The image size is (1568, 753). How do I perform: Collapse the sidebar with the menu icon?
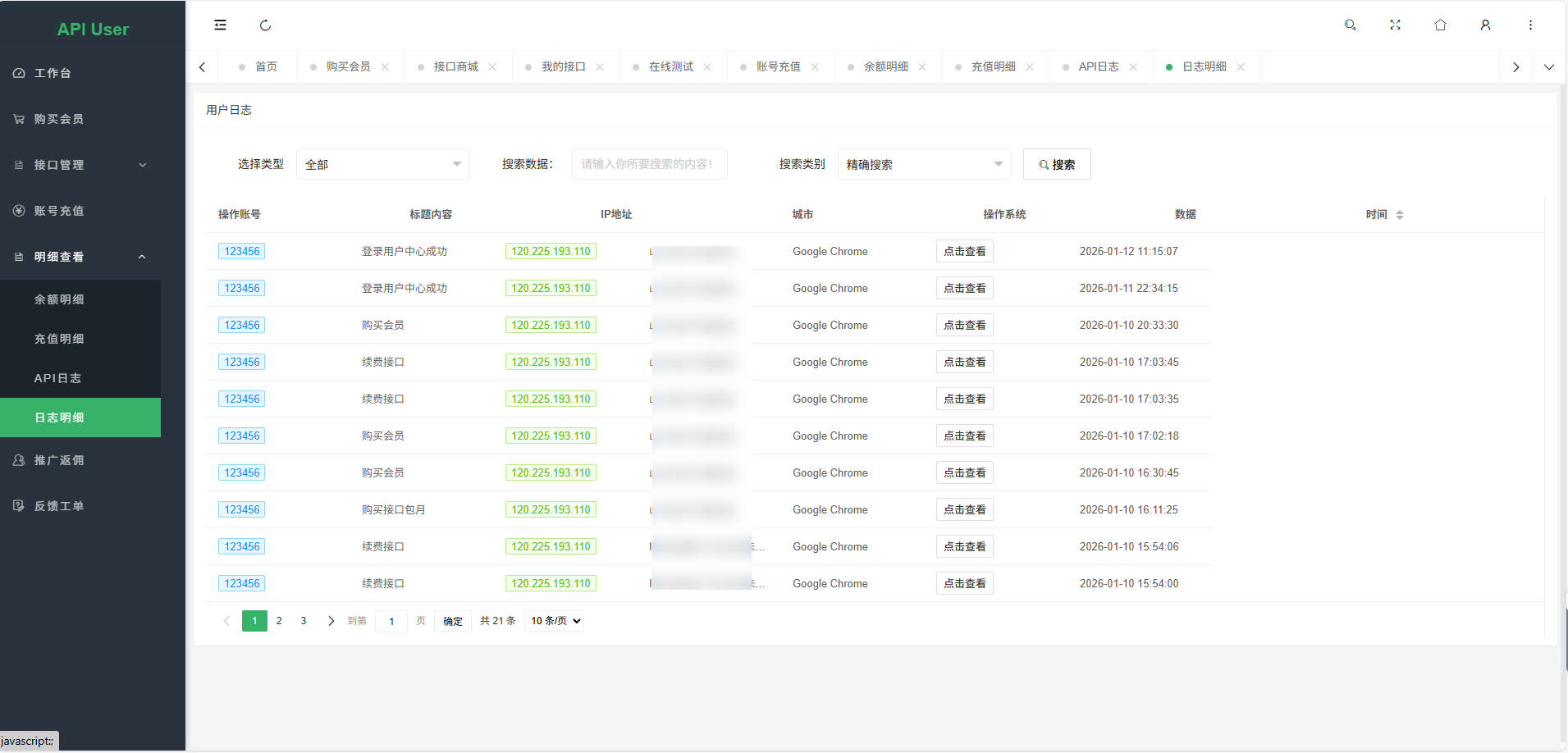coord(220,25)
